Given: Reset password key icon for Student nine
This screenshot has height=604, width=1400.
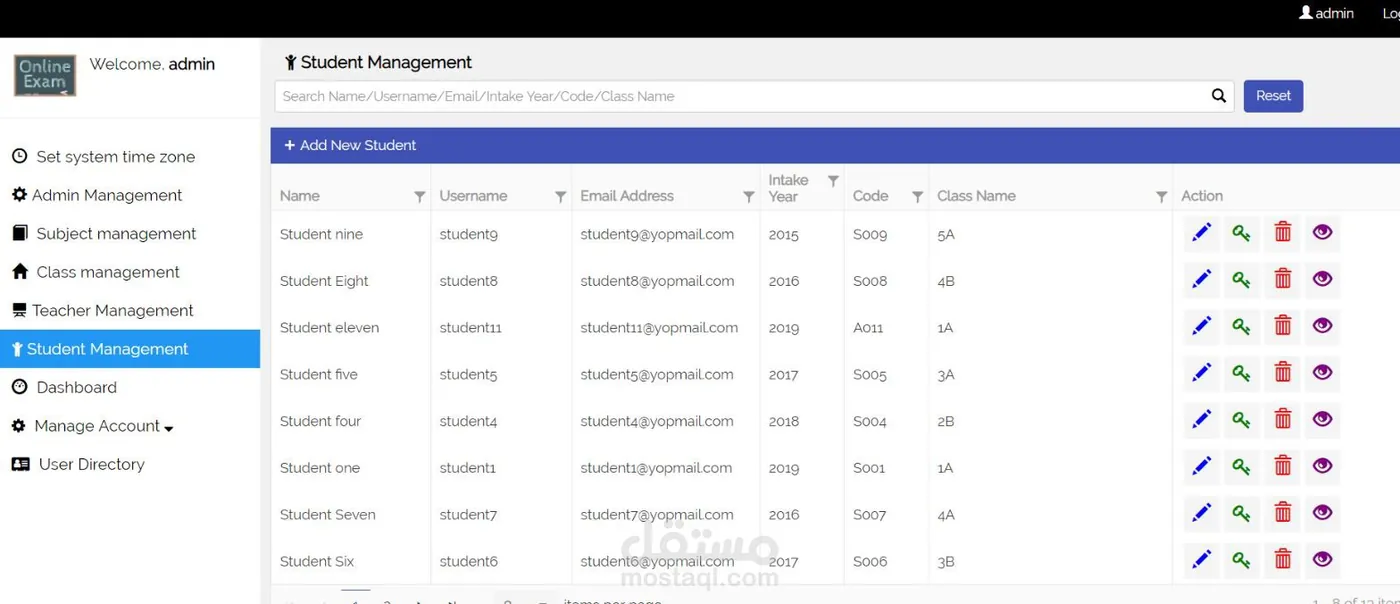Looking at the screenshot, I should point(1242,233).
